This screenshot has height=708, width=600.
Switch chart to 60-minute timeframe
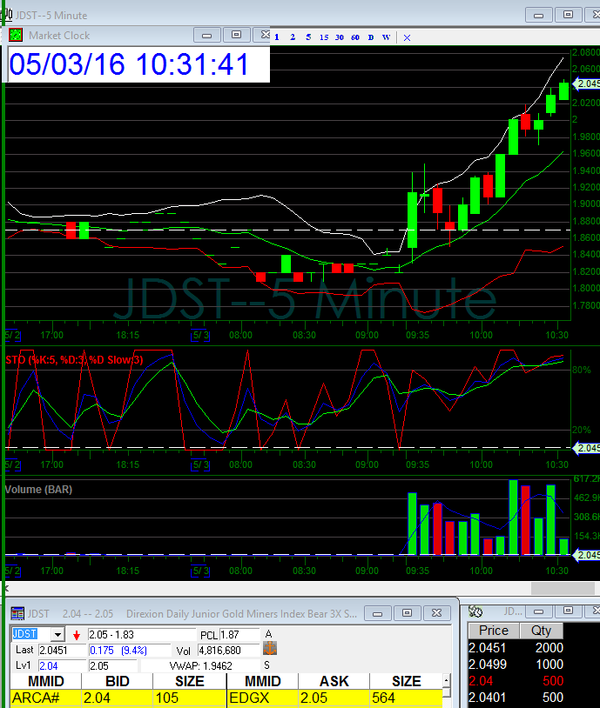[x=354, y=37]
